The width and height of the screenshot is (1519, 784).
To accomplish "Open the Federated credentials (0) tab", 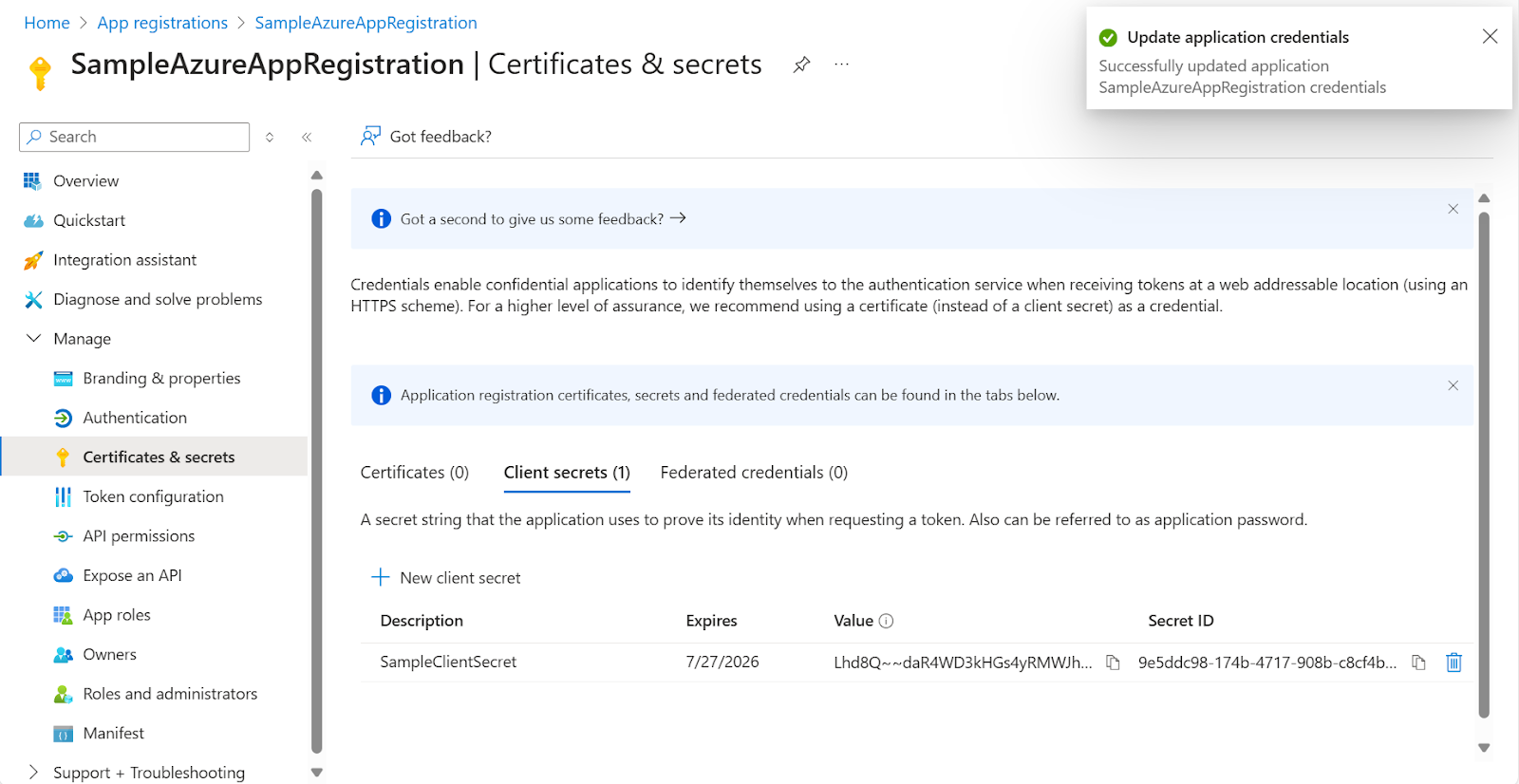I will point(754,473).
